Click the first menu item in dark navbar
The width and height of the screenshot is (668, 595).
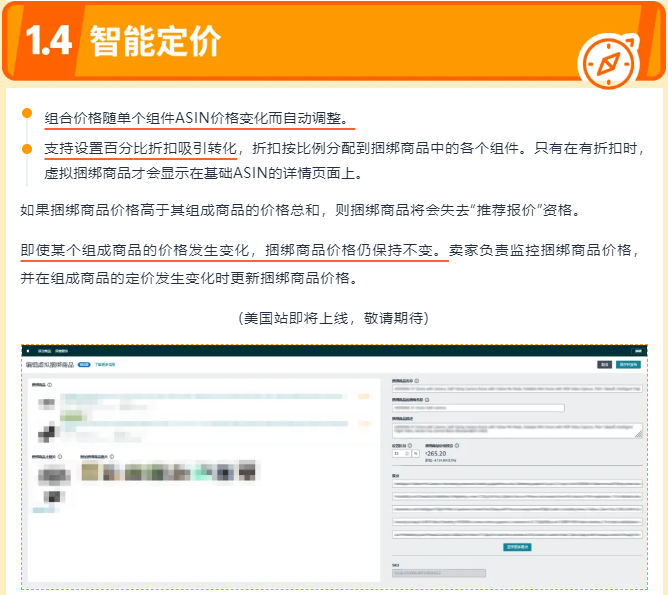pyautogui.click(x=43, y=352)
